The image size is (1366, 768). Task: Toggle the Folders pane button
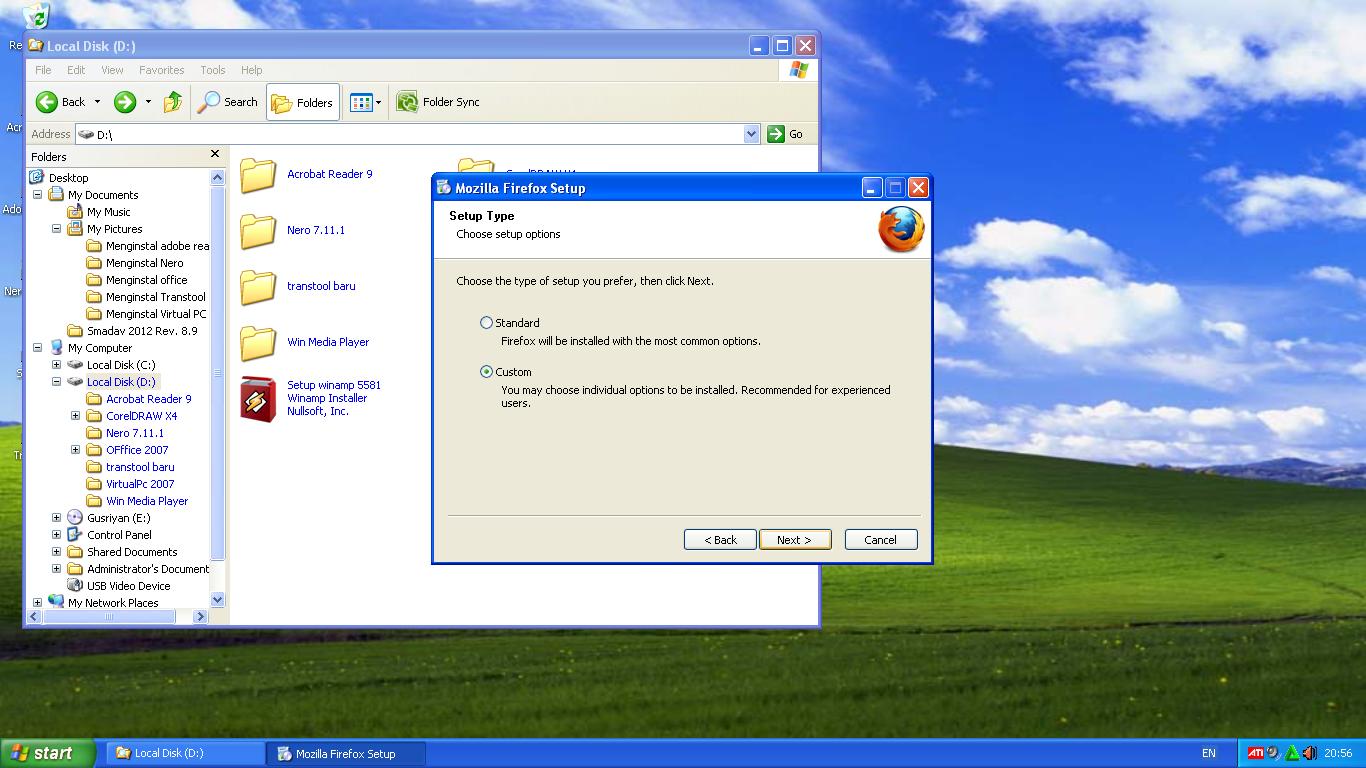[x=303, y=102]
